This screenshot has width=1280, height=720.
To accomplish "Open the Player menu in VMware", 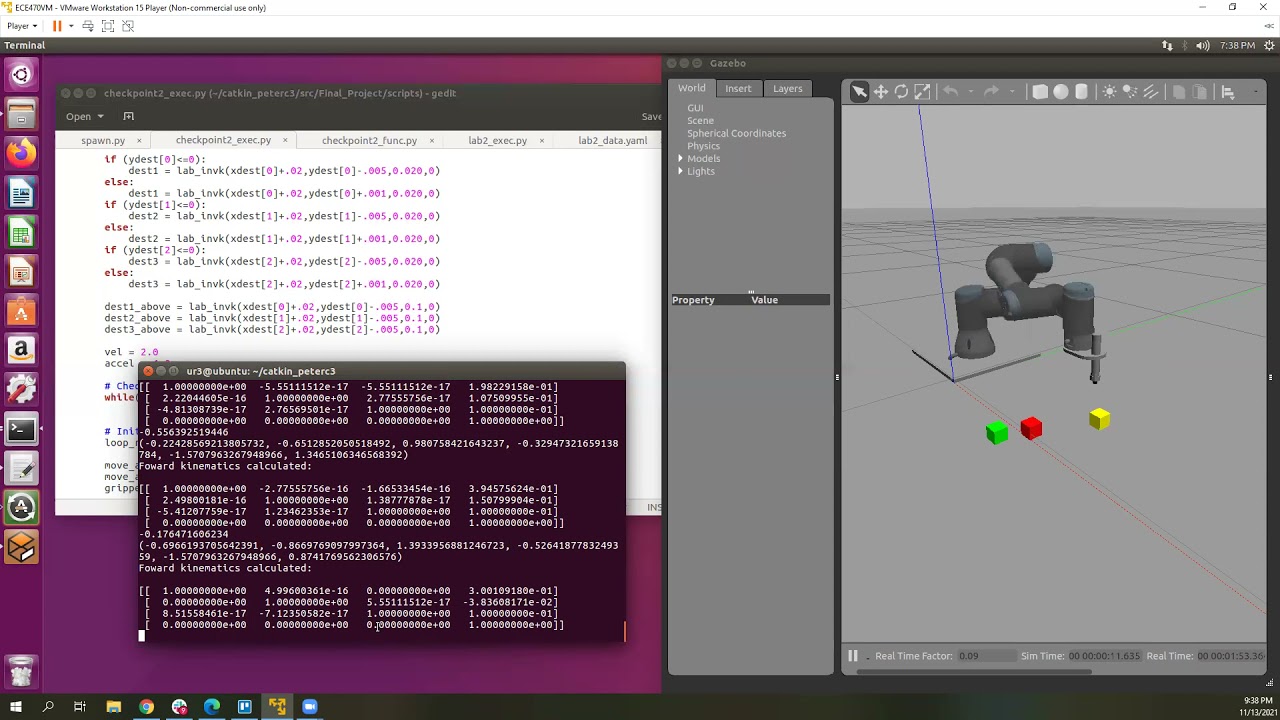I will click(x=22, y=25).
